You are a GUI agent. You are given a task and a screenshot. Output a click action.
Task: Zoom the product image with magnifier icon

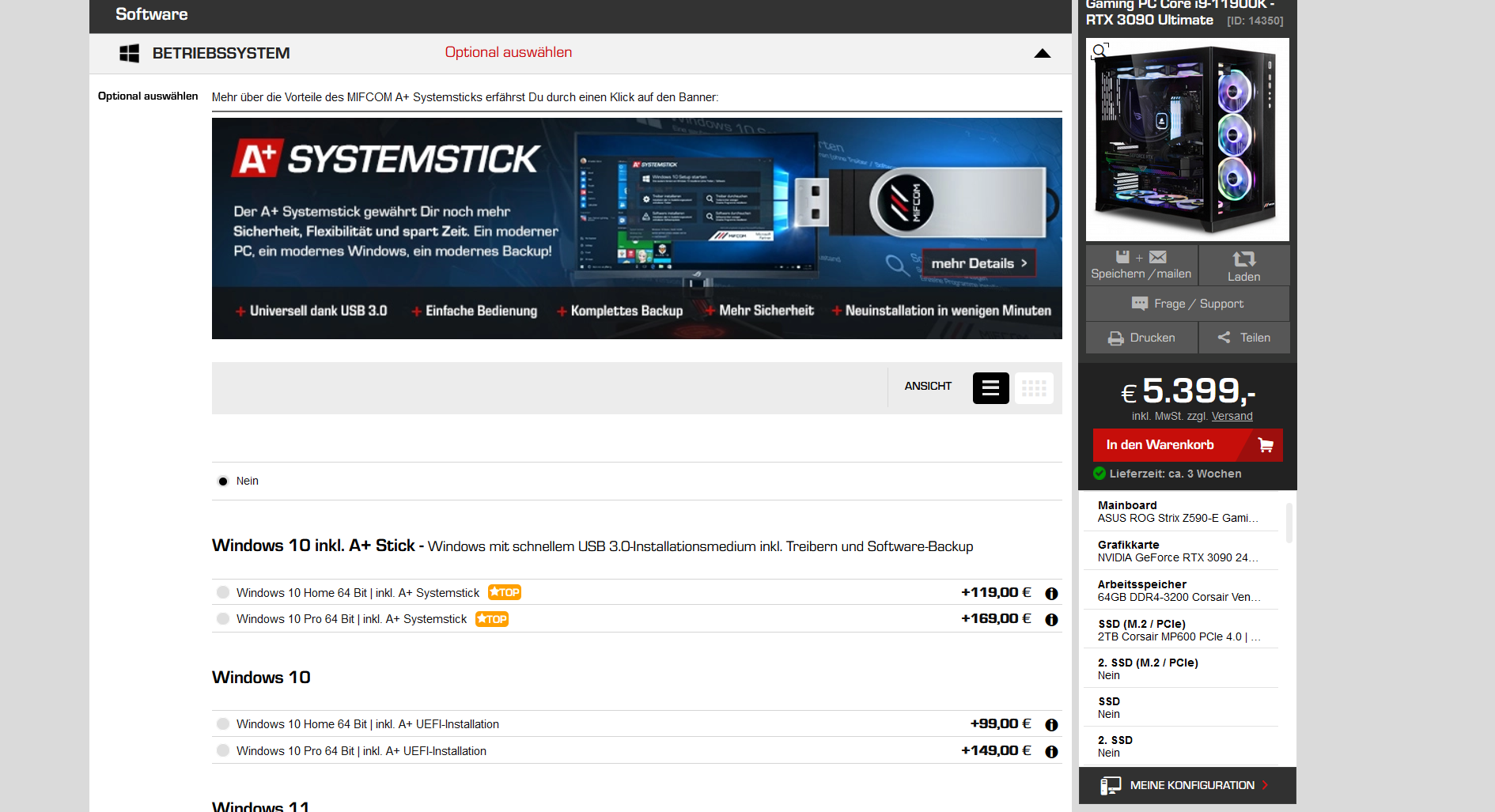[x=1099, y=51]
